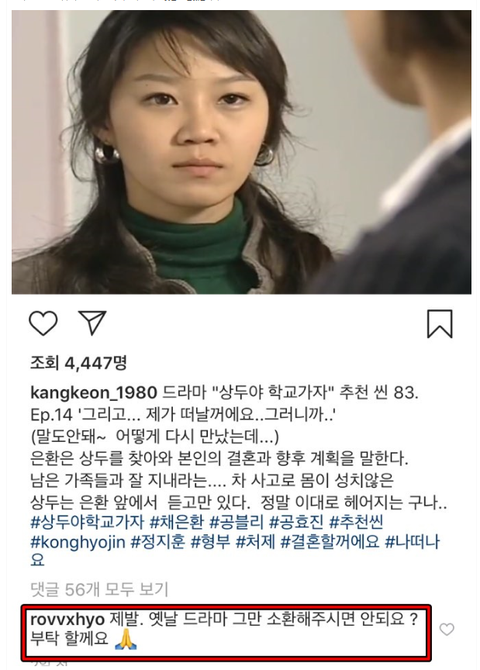This screenshot has width=480, height=670.
Task: Share post via paper plane icon
Action: pyautogui.click(x=92, y=323)
